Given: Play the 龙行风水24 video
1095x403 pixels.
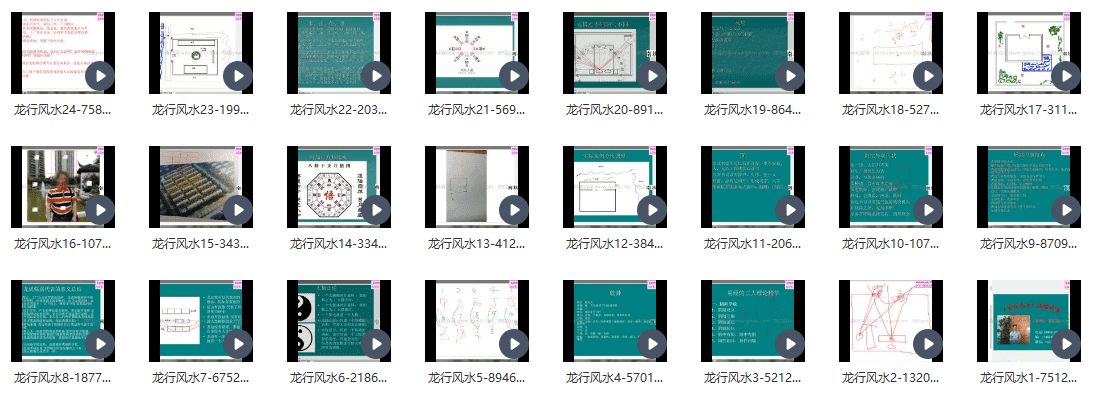Looking at the screenshot, I should [x=100, y=76].
